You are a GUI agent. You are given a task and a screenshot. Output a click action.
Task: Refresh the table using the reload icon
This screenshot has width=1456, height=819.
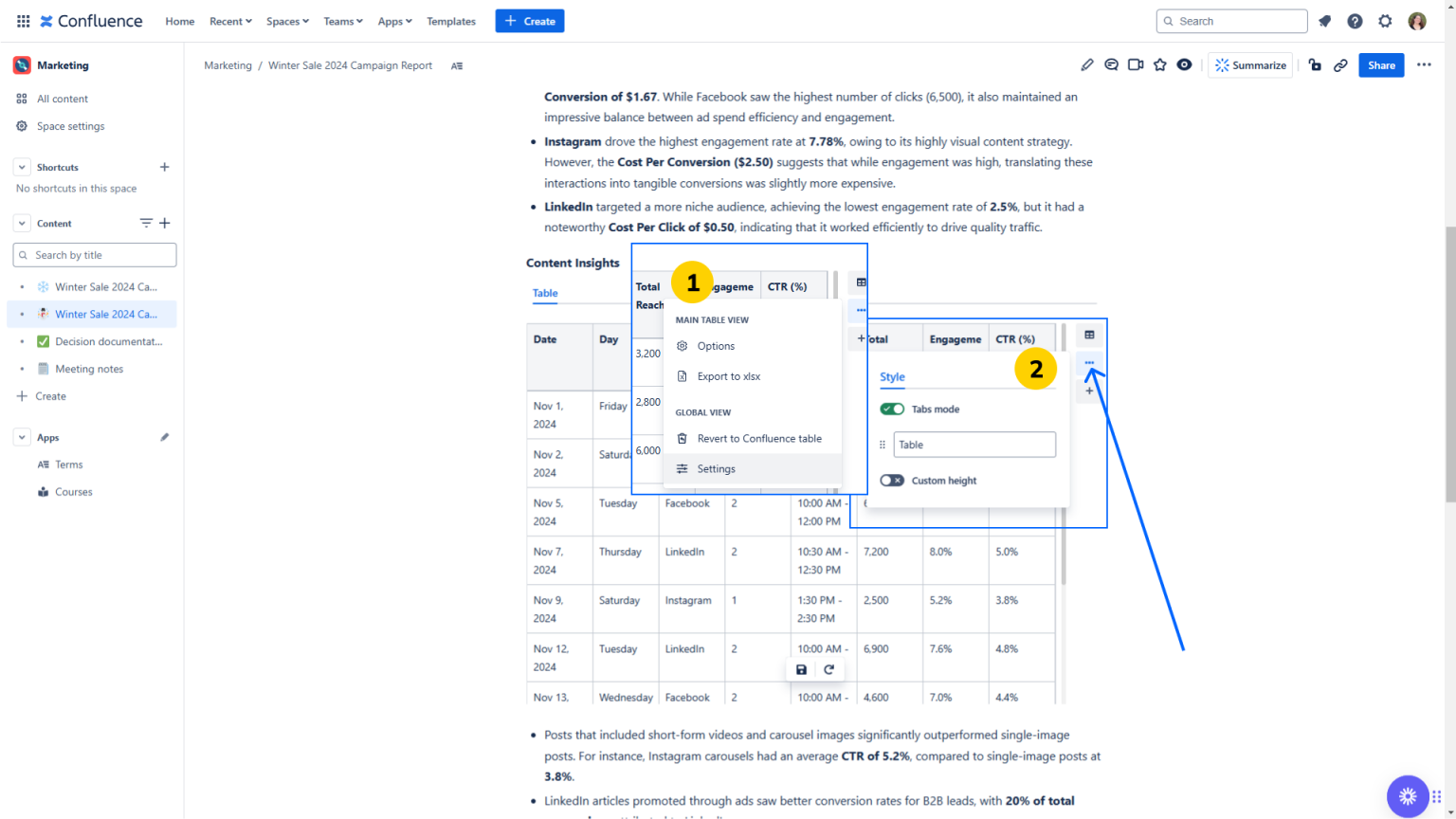pos(830,669)
